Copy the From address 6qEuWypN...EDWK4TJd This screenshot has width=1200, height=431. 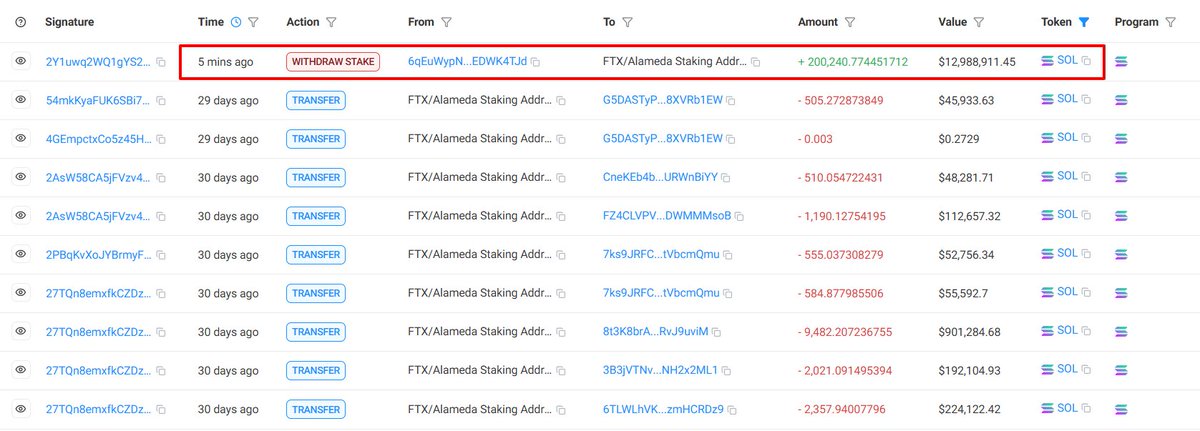(x=536, y=62)
